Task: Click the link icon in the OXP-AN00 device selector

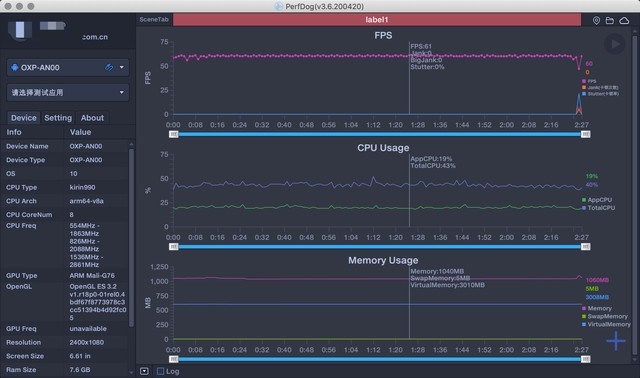Action: click(109, 67)
